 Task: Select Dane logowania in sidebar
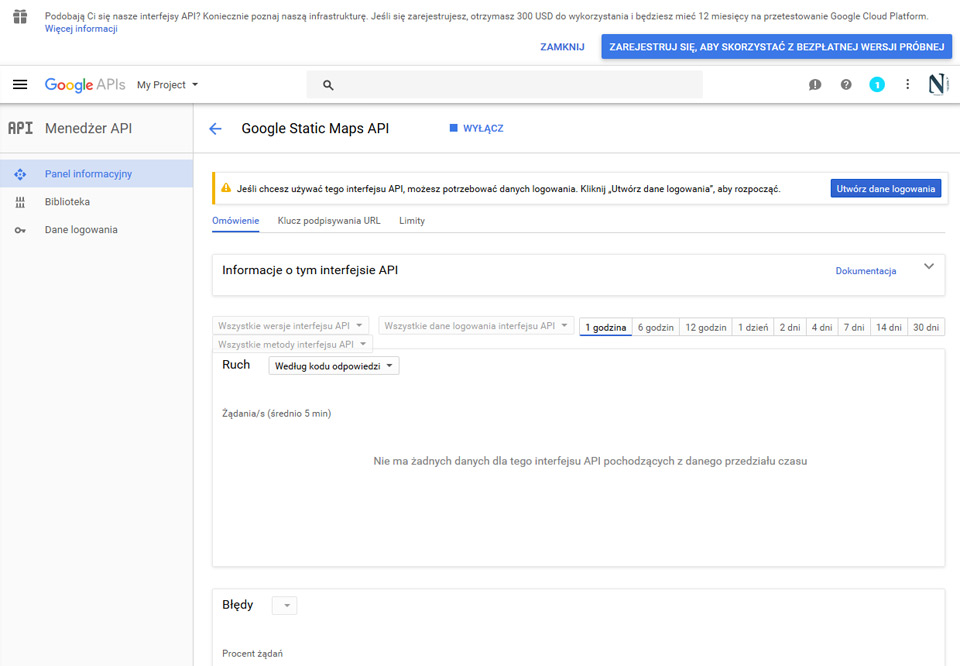coord(97,230)
